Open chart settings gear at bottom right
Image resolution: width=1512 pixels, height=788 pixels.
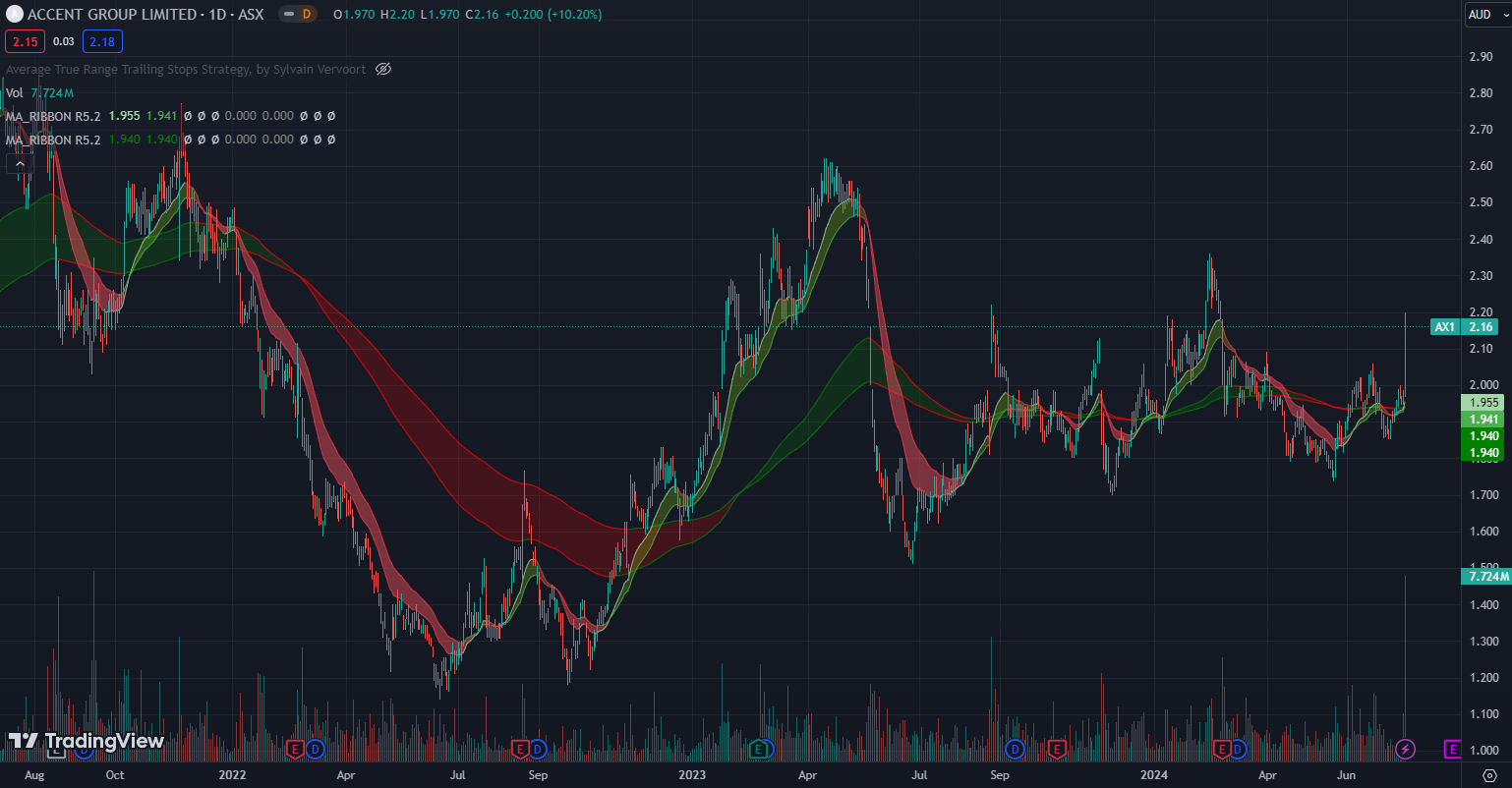1488,775
